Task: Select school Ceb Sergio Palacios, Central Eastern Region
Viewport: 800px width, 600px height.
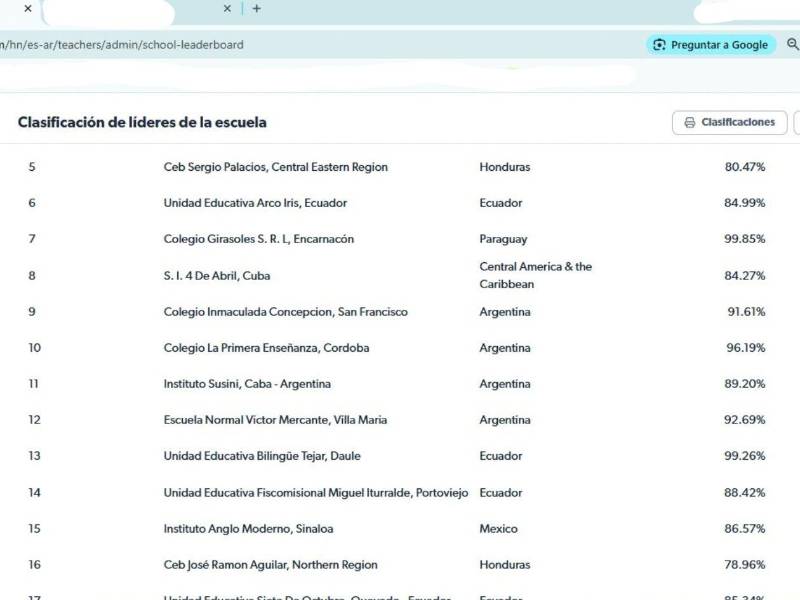Action: point(276,167)
